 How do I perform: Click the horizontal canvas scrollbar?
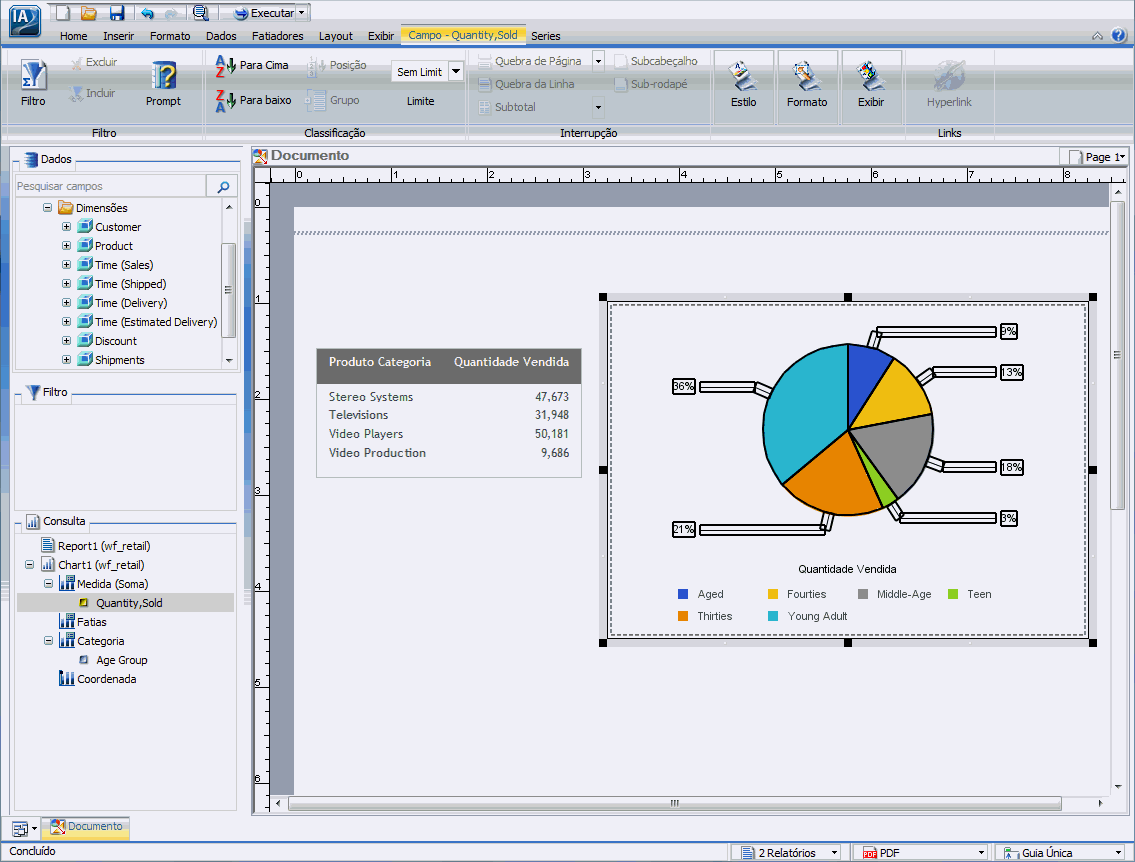tap(675, 803)
